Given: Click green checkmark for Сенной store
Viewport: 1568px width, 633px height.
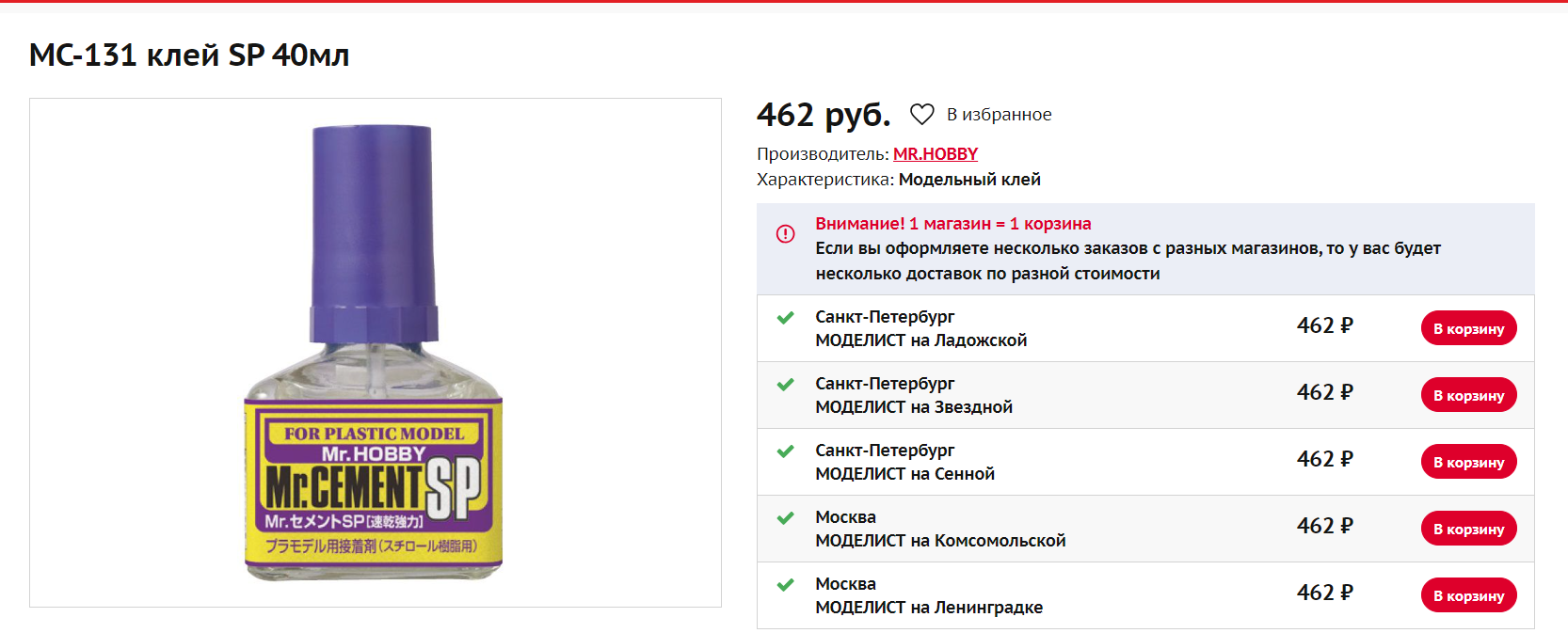Looking at the screenshot, I should coord(786,451).
